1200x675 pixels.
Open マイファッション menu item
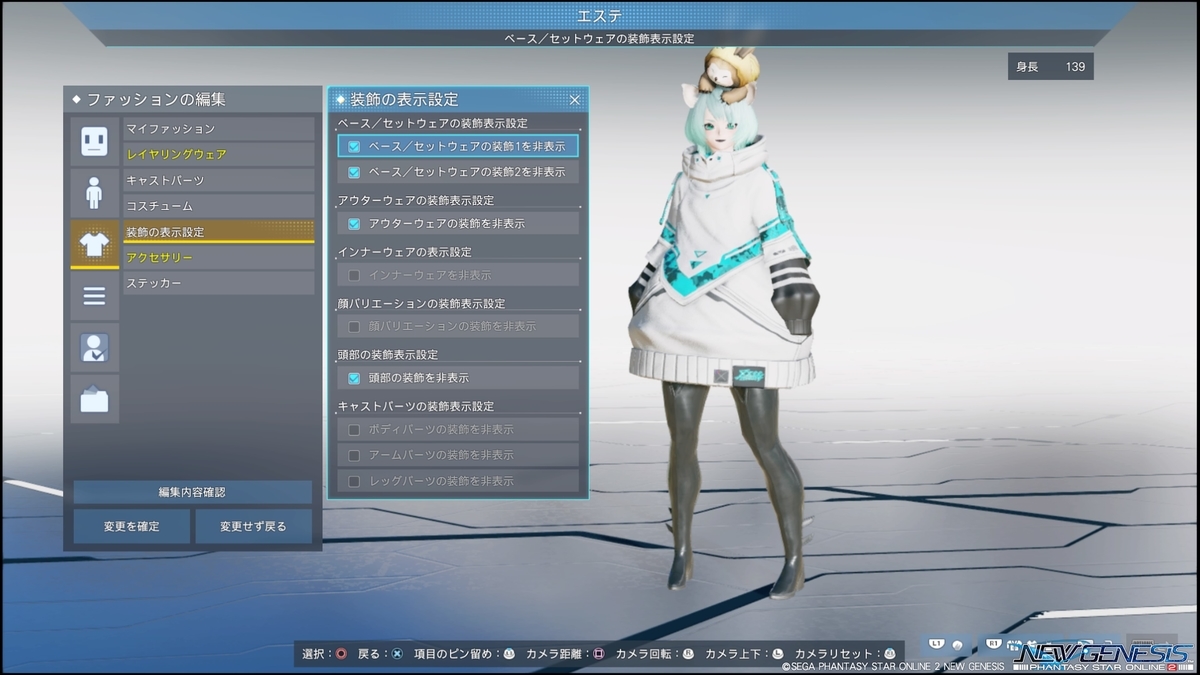[x=219, y=129]
